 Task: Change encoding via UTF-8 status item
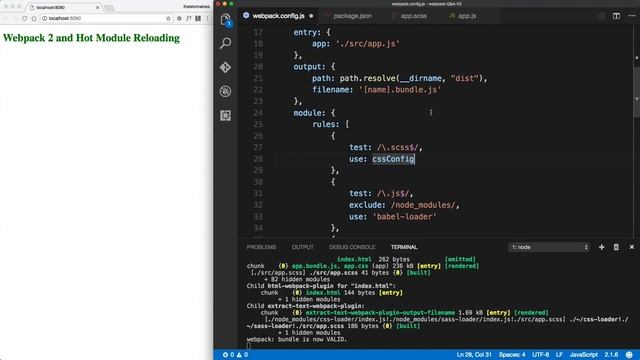[540, 355]
